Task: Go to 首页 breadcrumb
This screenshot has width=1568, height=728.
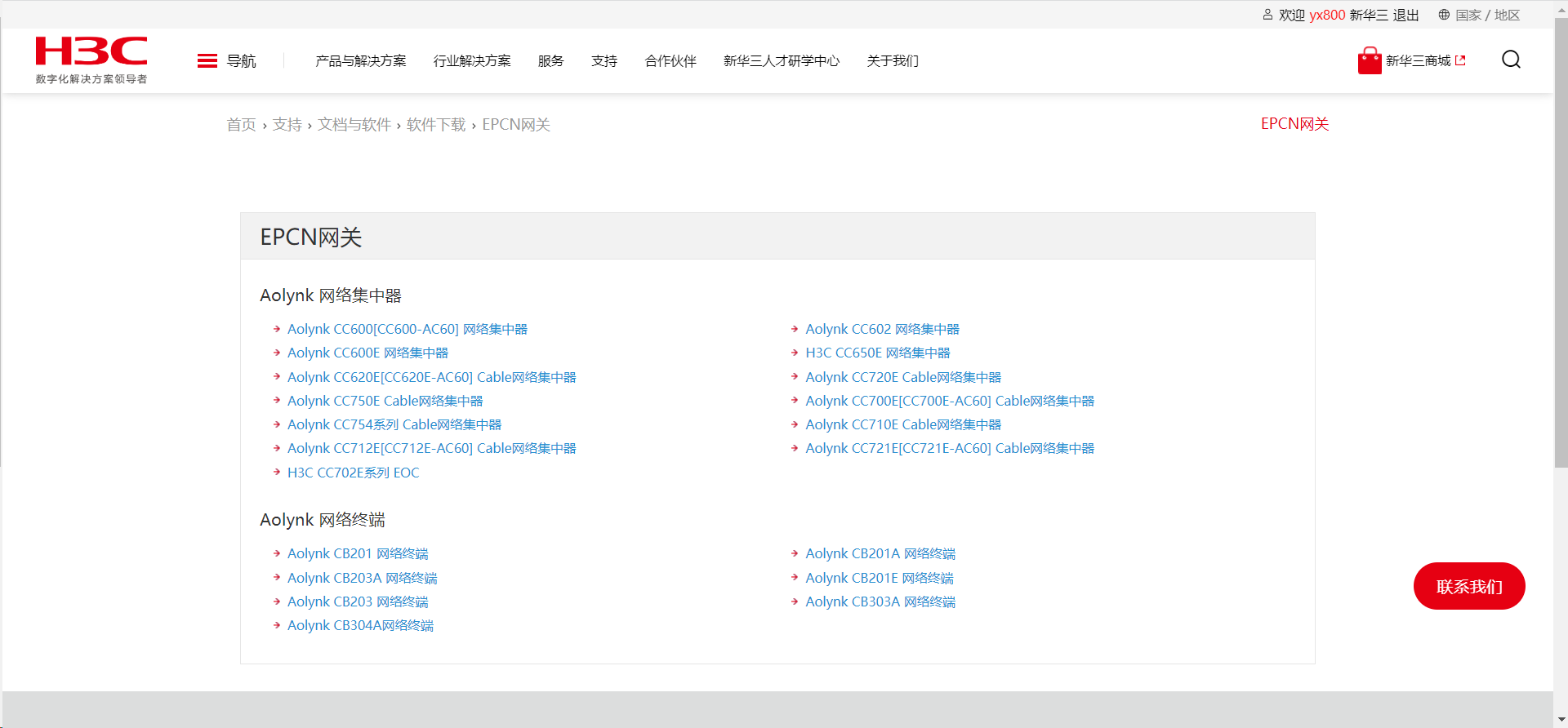Action: pyautogui.click(x=241, y=125)
